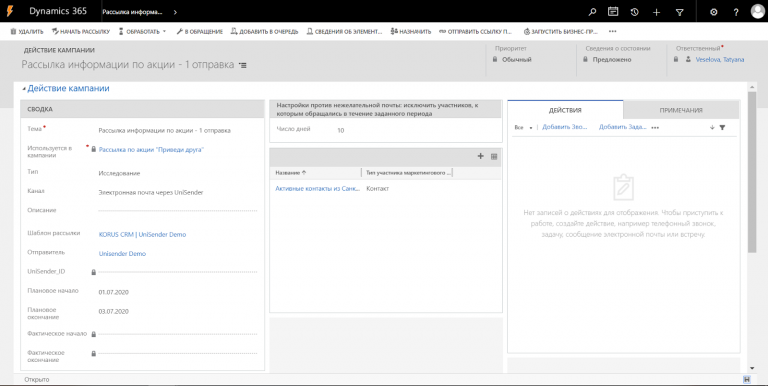Open the calendar icon in top bar

(x=613, y=11)
